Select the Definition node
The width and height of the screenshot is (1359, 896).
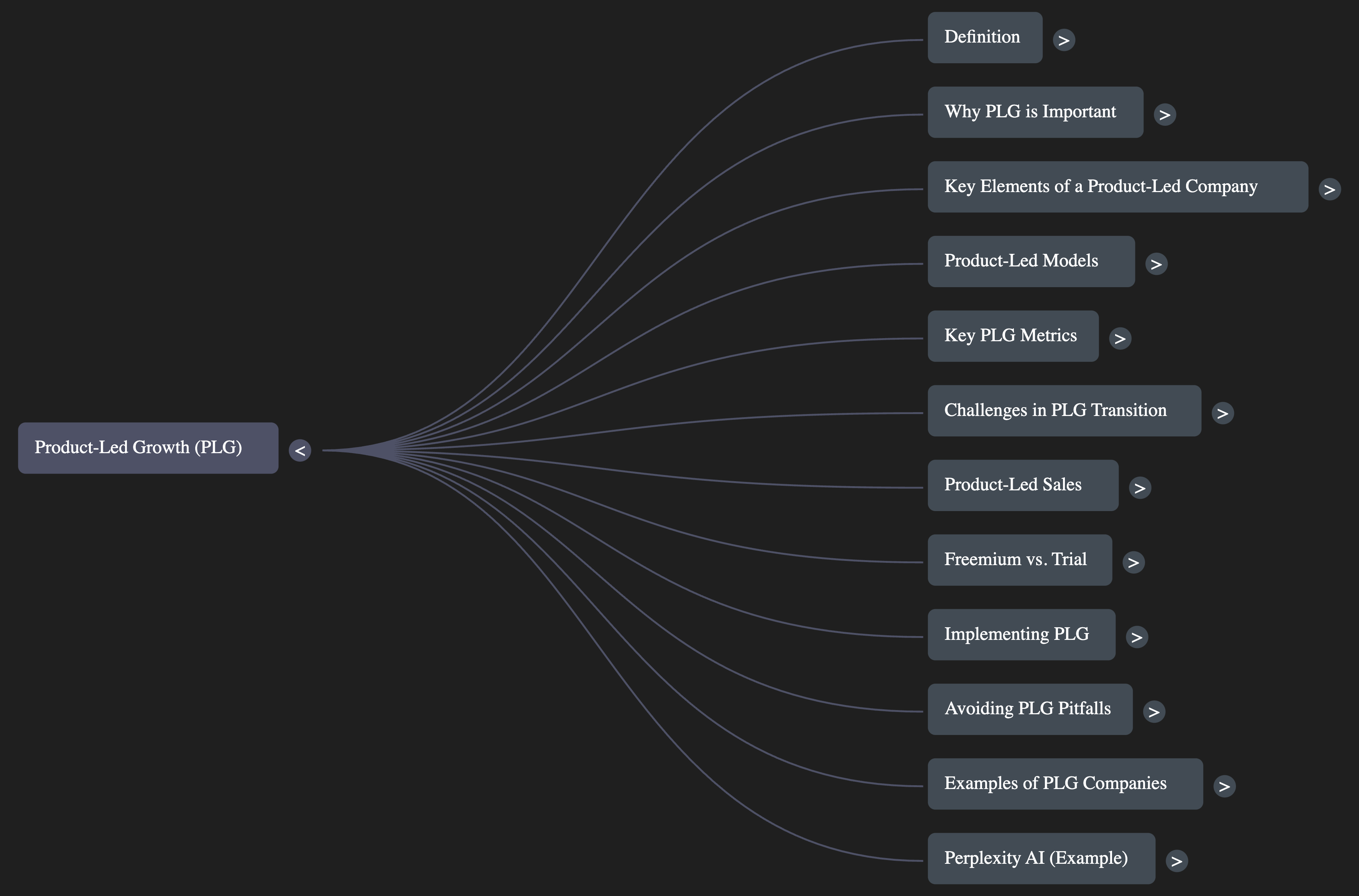(x=984, y=37)
